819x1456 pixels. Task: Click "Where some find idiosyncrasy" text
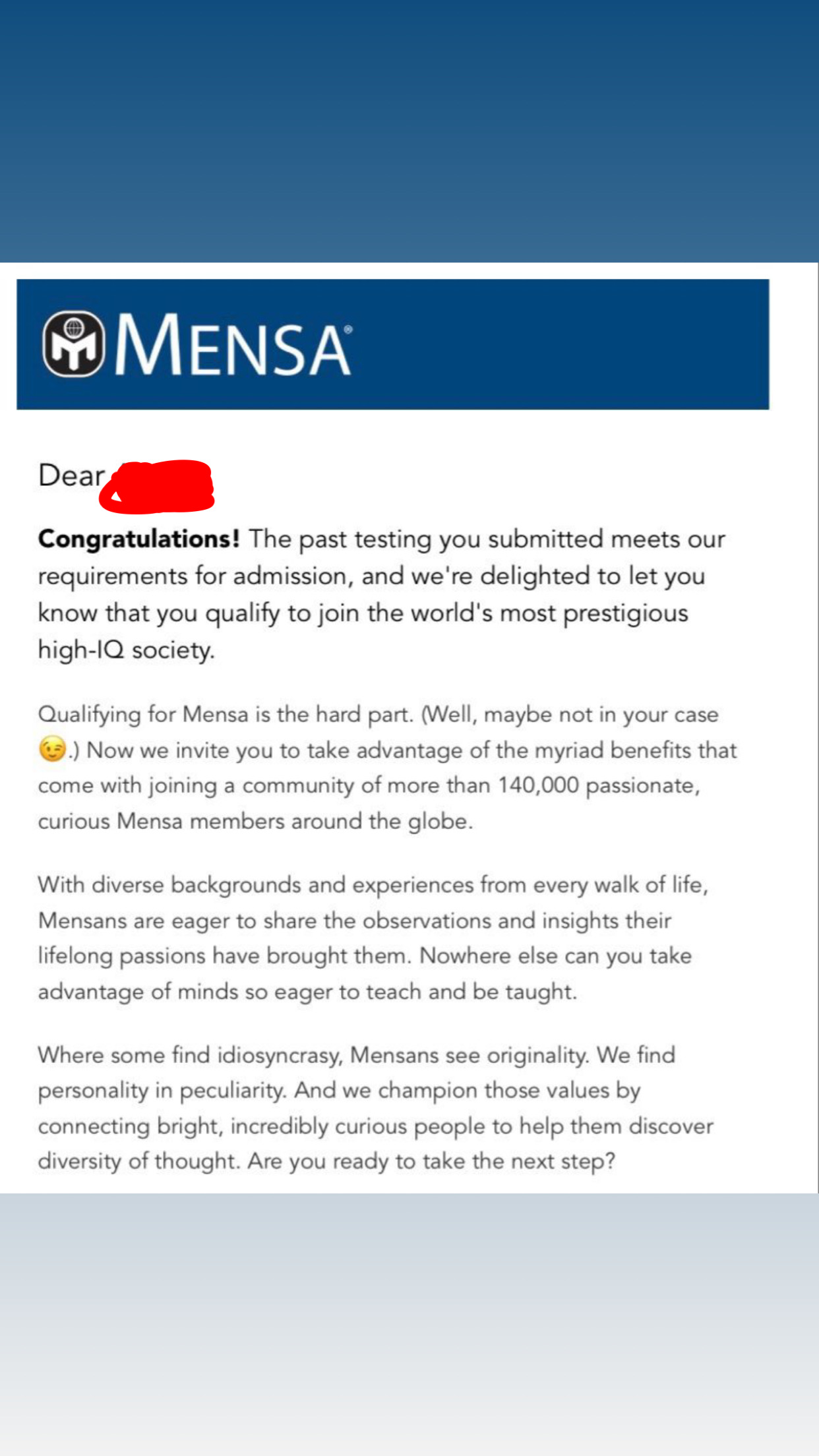coord(190,1055)
